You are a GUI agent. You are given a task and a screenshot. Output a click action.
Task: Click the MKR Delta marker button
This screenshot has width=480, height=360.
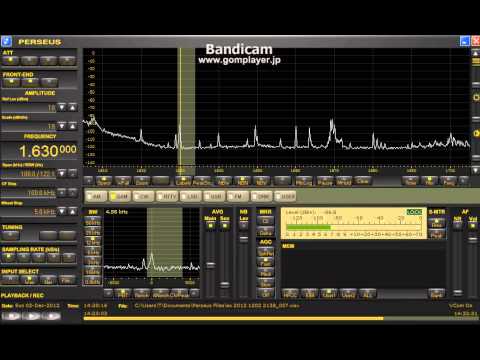coord(265,232)
